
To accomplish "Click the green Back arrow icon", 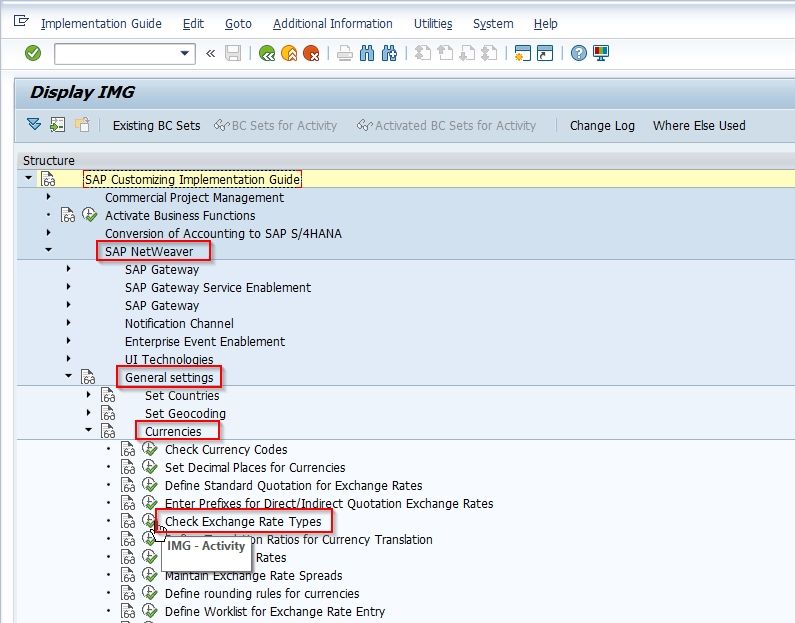I will click(x=267, y=53).
